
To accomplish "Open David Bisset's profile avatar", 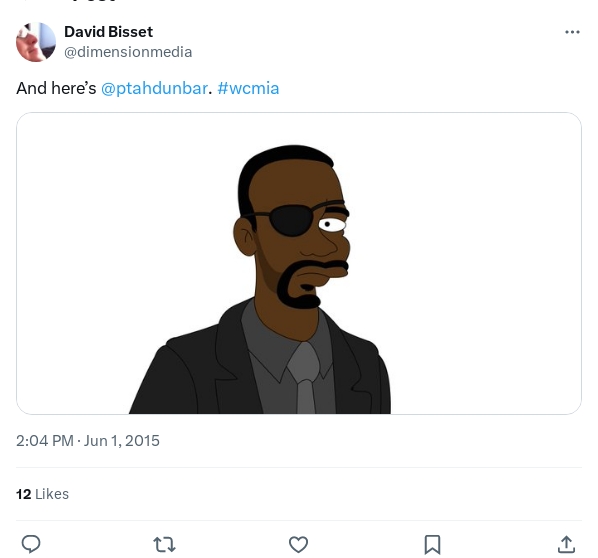I will (36, 42).
